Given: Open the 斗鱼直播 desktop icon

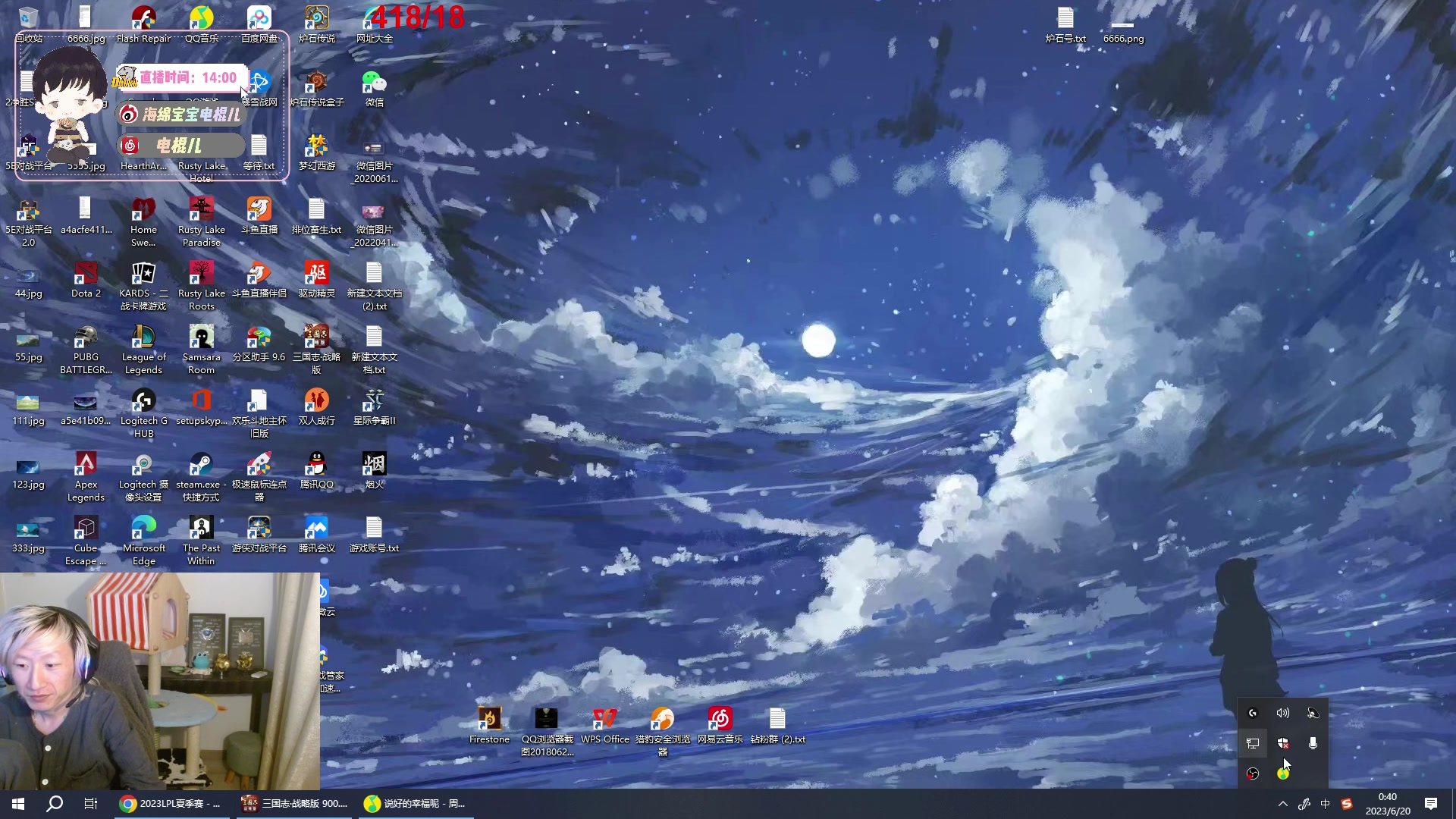Looking at the screenshot, I should [x=259, y=215].
